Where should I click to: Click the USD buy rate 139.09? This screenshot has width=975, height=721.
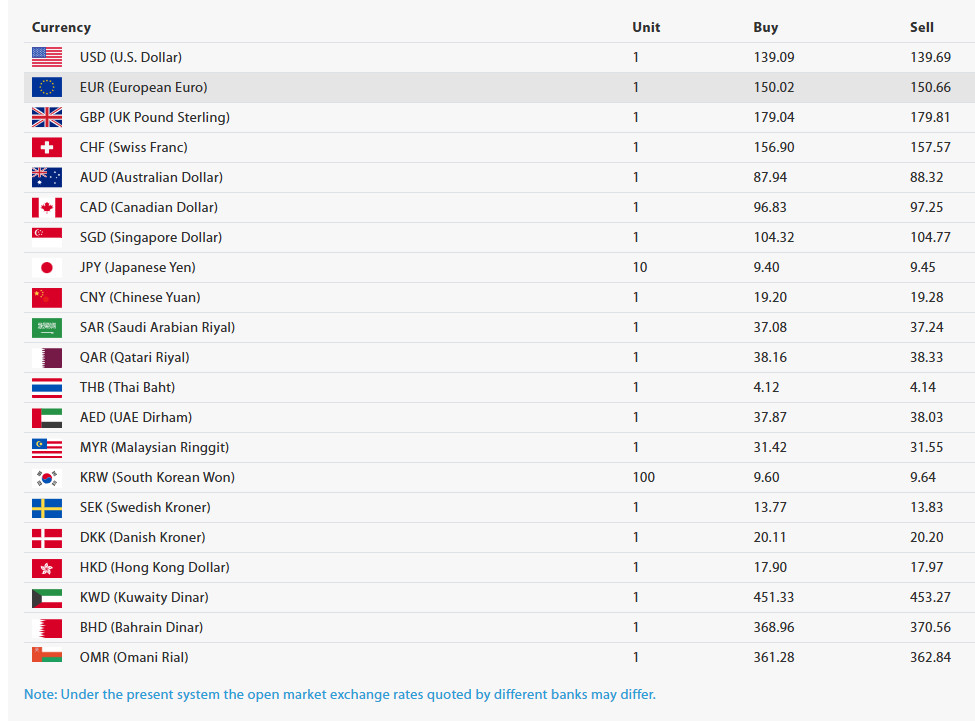(774, 57)
